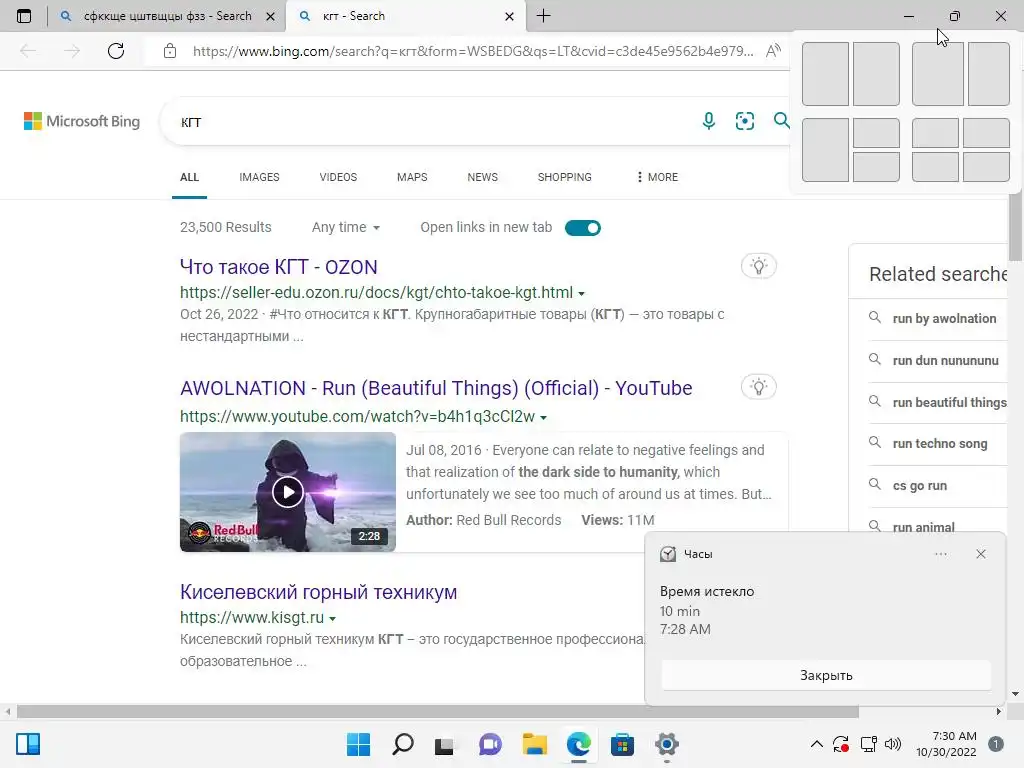1024x768 pixels.
Task: Click the Microsoft Bing logo
Action: tap(82, 121)
